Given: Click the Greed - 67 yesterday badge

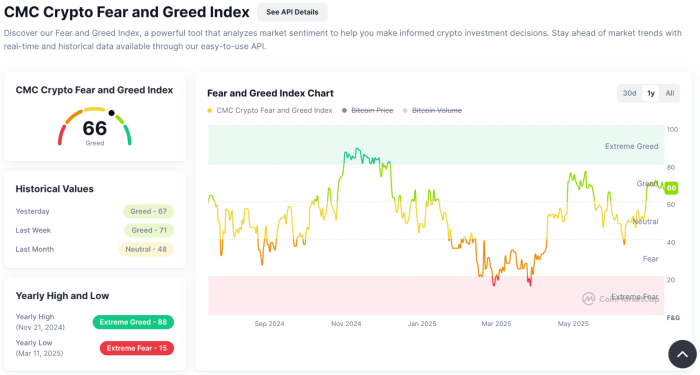Looking at the screenshot, I should click(x=148, y=211).
